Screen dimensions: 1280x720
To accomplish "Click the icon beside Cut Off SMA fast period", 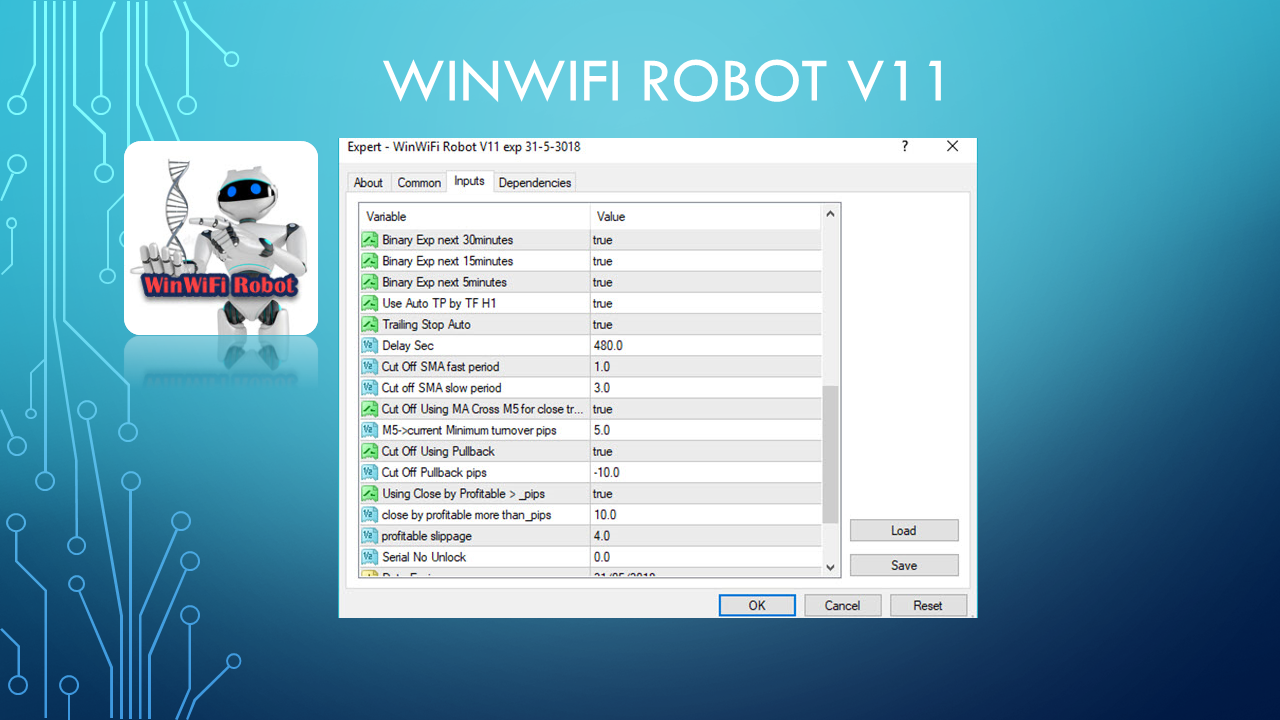I will pos(369,366).
